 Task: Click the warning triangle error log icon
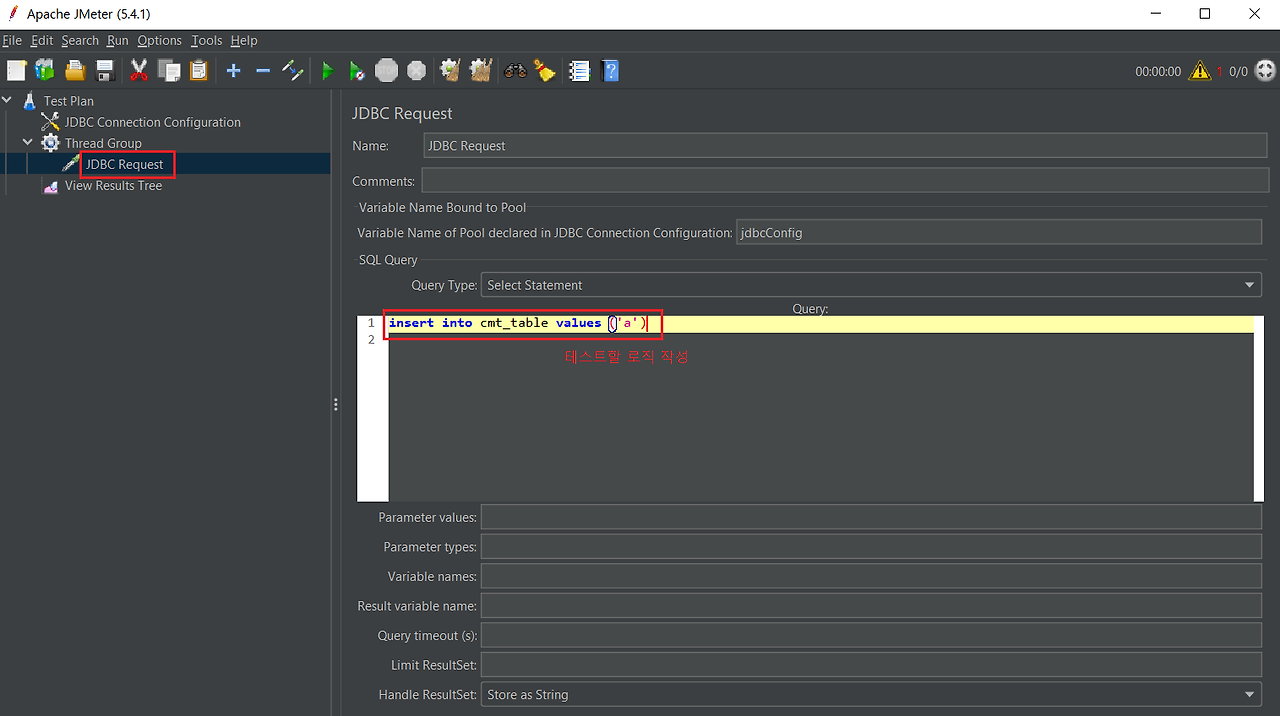(1200, 71)
